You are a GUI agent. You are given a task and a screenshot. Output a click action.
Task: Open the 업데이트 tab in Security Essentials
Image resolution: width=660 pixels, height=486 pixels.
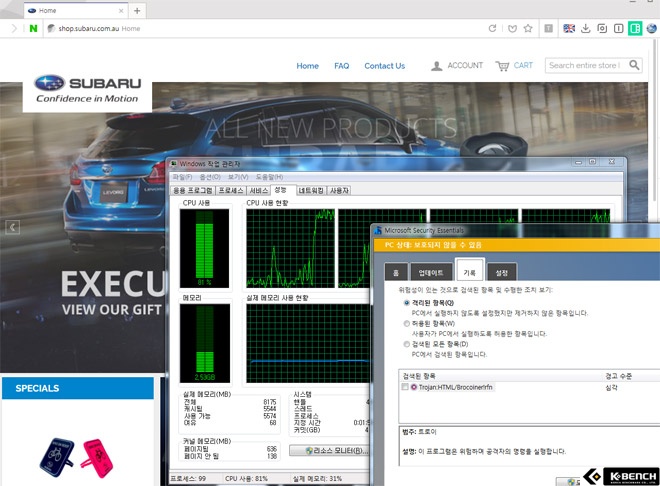pyautogui.click(x=431, y=272)
